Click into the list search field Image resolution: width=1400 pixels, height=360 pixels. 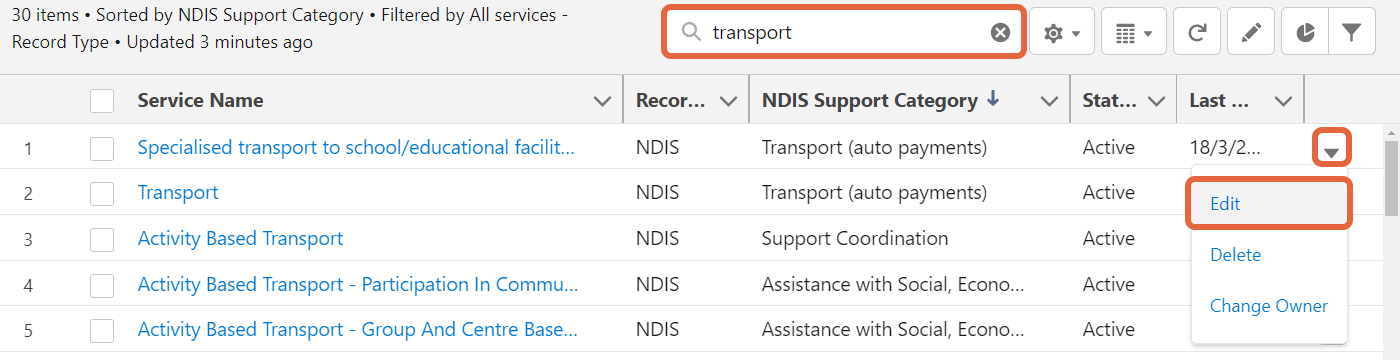coord(845,33)
